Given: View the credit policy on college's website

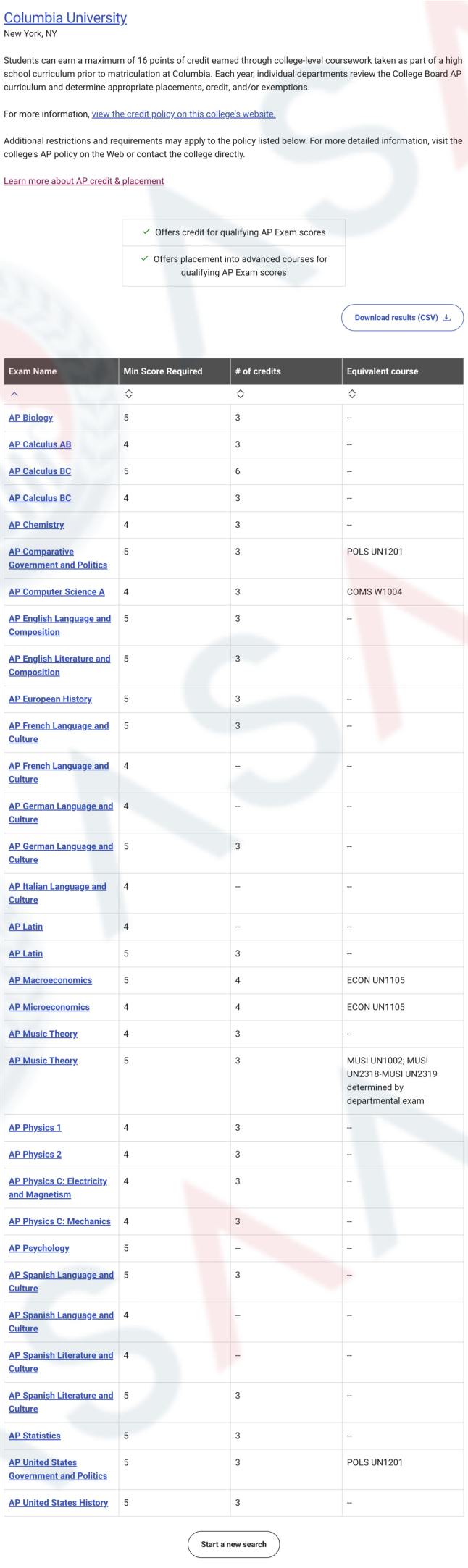Looking at the screenshot, I should click(x=183, y=114).
